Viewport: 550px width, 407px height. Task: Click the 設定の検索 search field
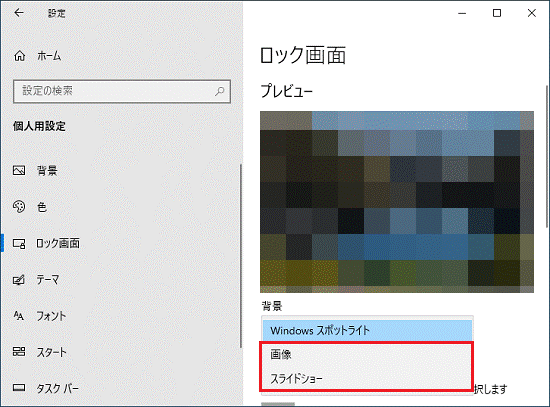click(122, 91)
